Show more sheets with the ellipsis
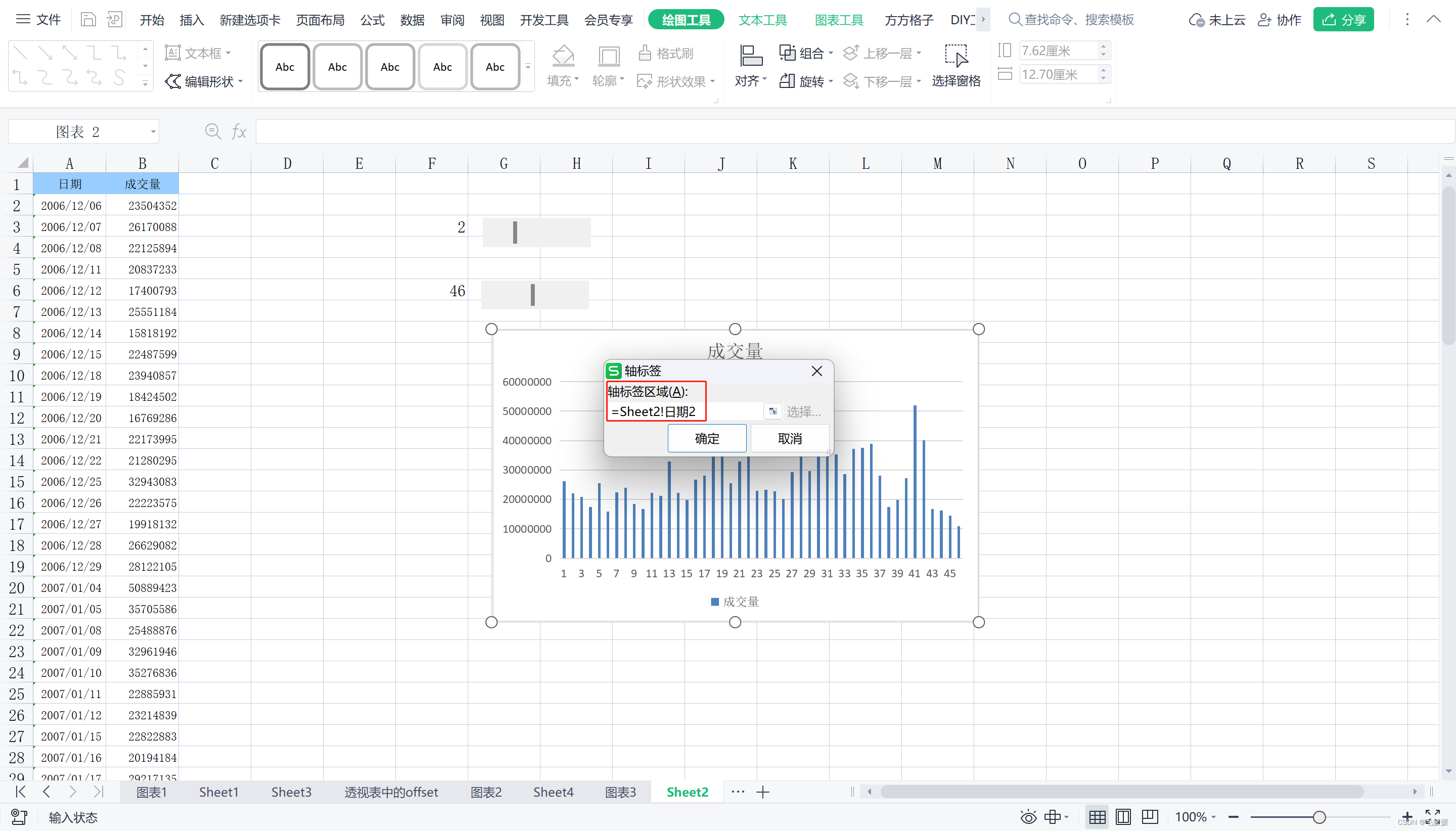This screenshot has height=831, width=1456. coord(738,792)
